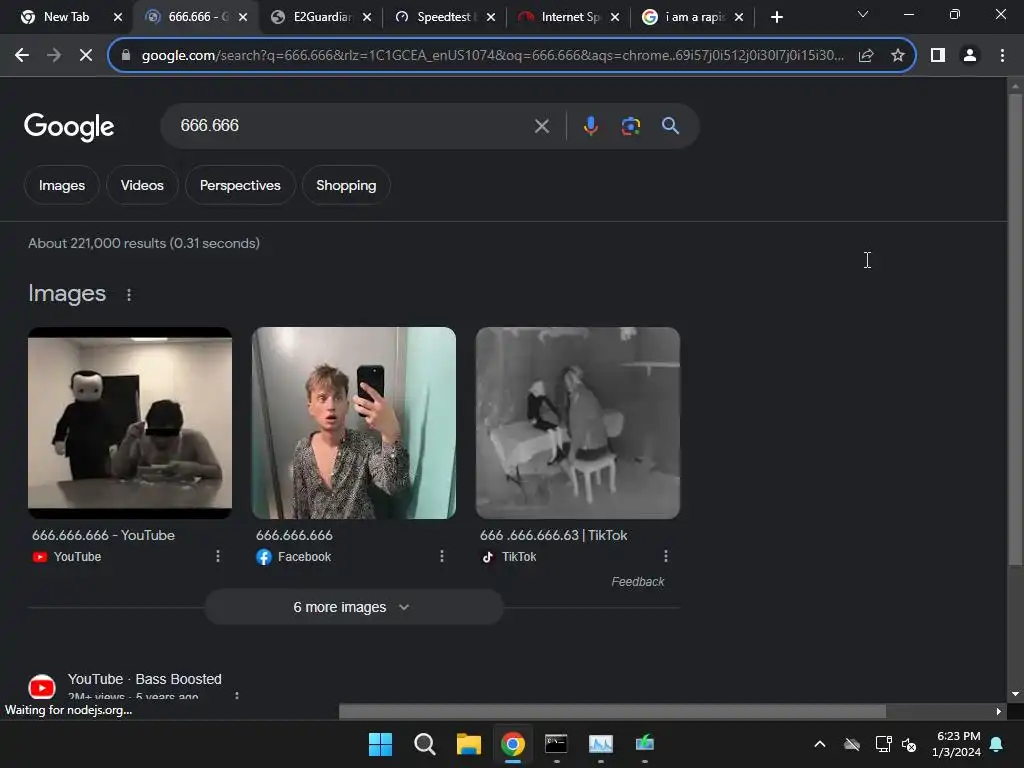View site info via the lock icon

pos(126,56)
